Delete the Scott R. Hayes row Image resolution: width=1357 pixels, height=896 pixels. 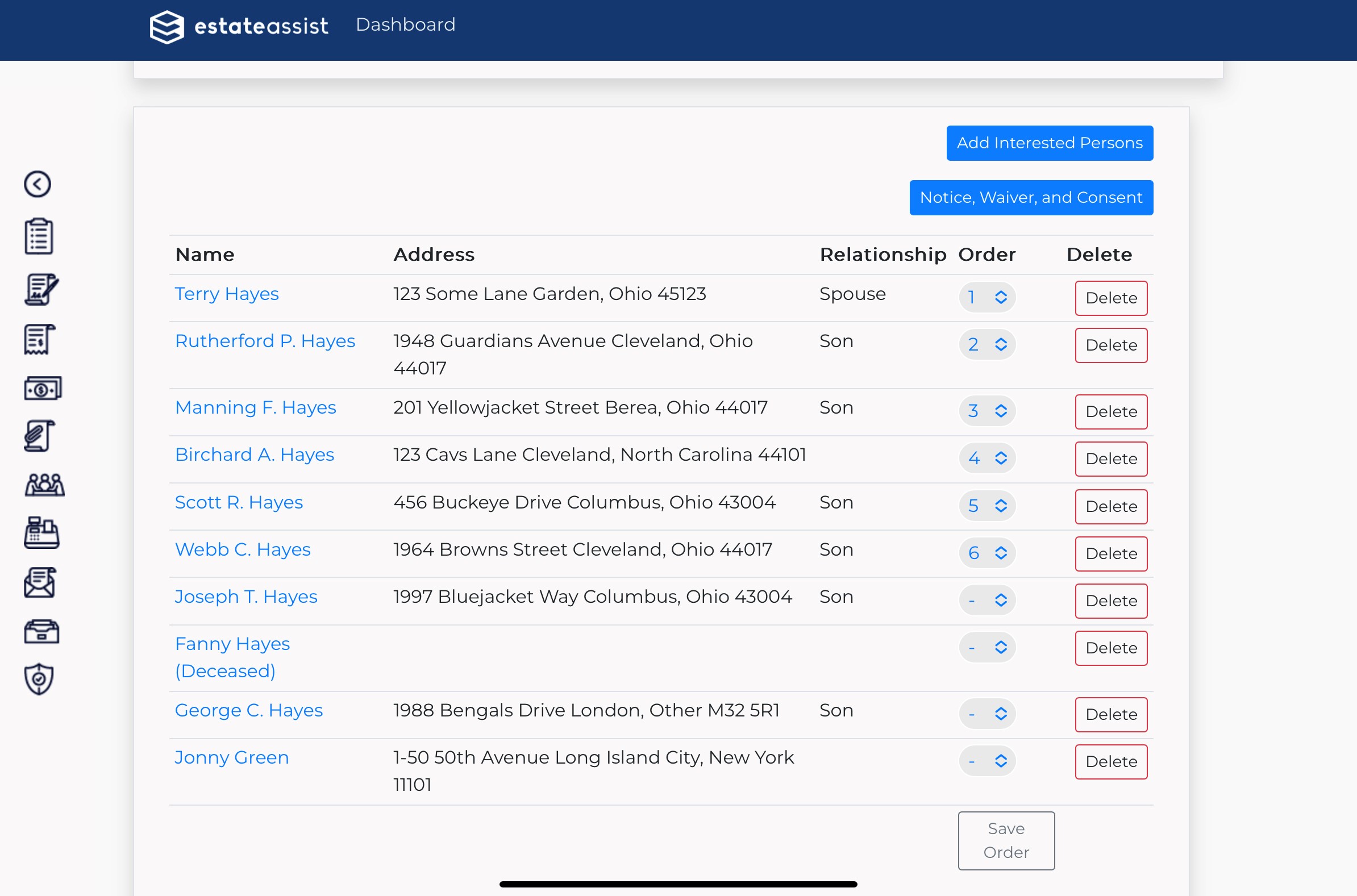[1111, 507]
